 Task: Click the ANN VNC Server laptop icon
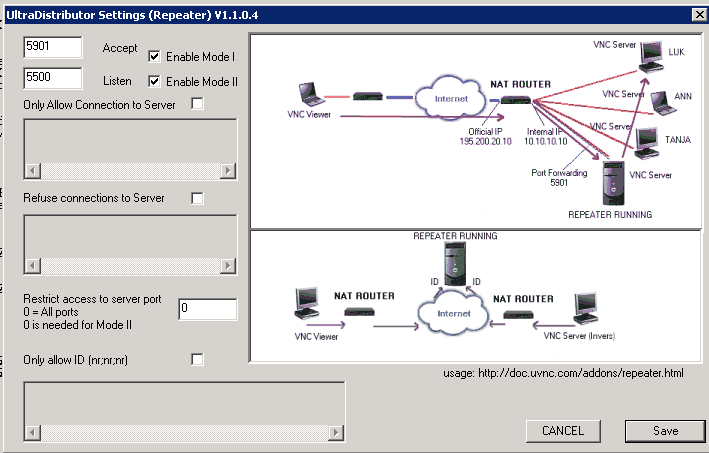659,102
